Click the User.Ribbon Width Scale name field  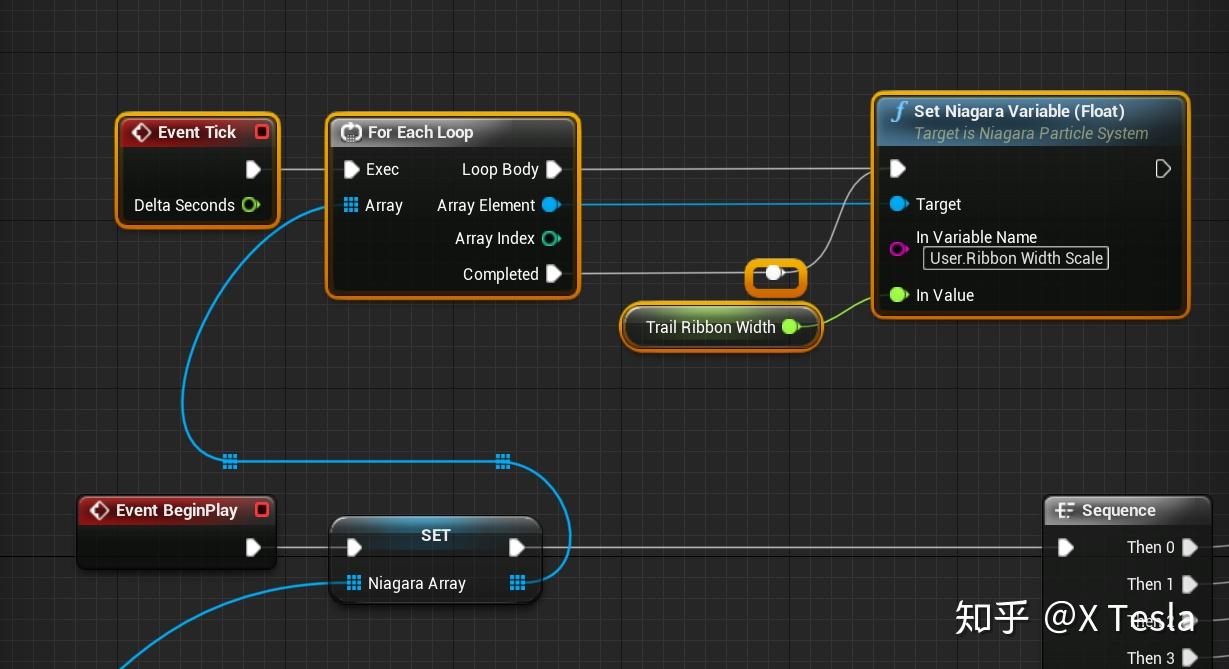click(1014, 258)
